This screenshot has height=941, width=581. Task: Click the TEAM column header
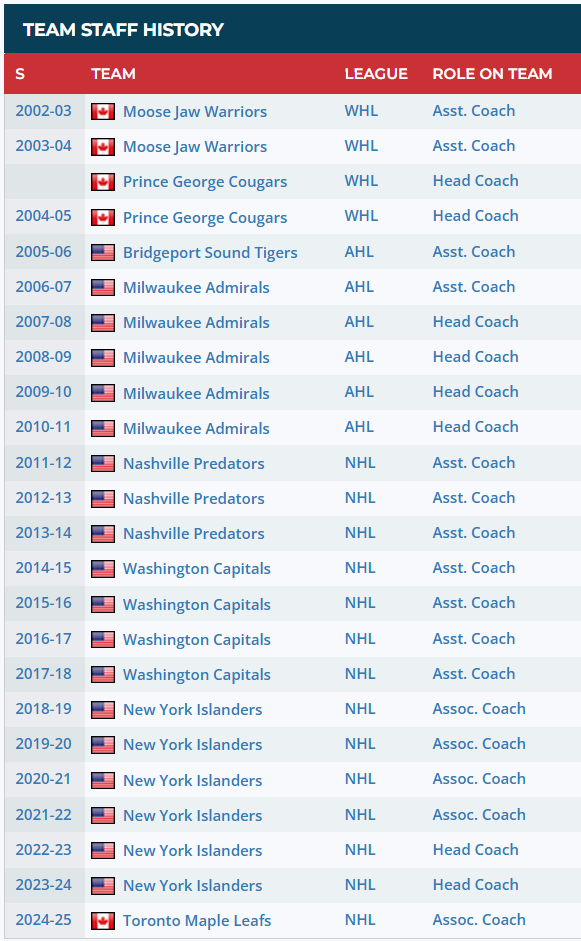(x=113, y=74)
